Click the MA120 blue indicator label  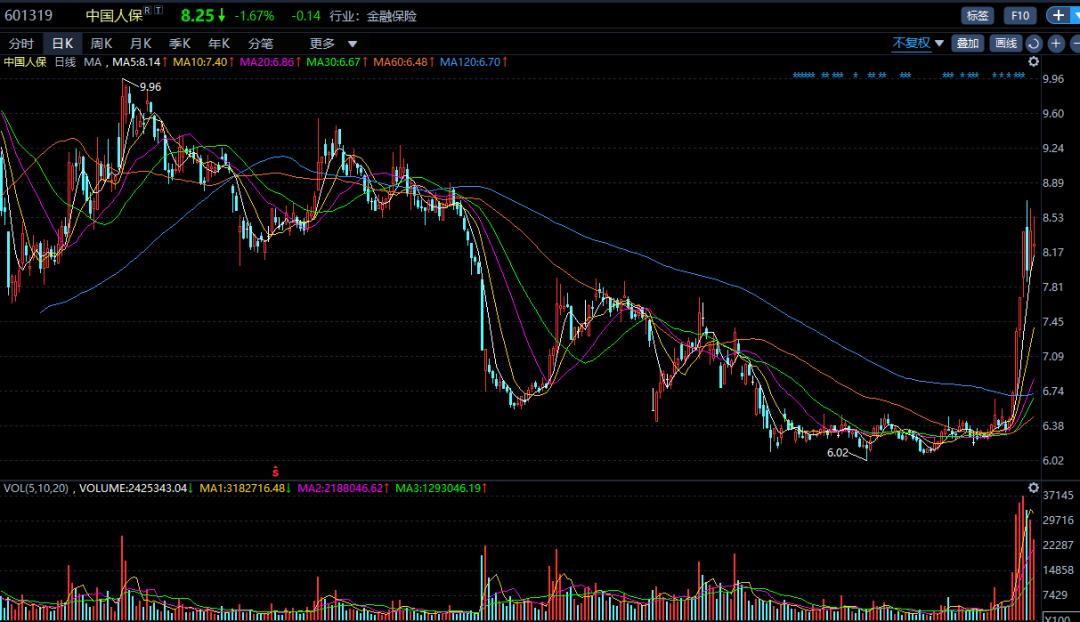tap(471, 62)
